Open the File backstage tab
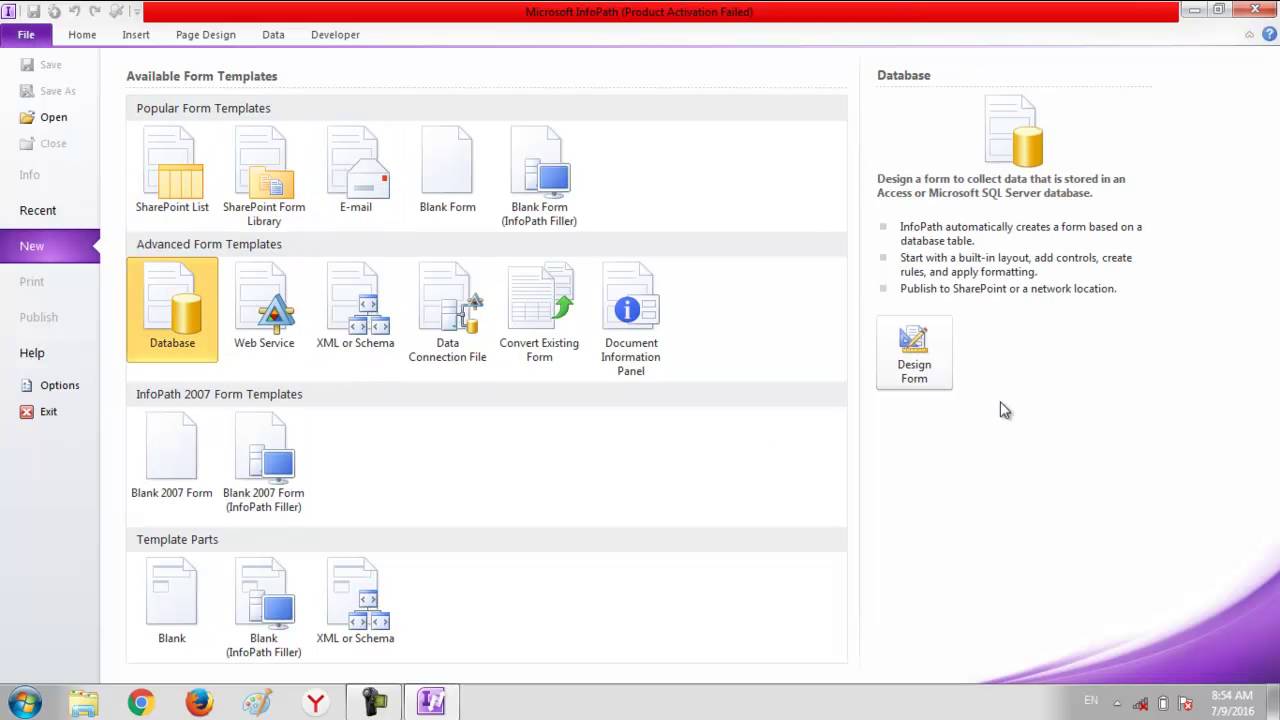Screen dimensions: 1280x720 pyautogui.click(x=26, y=35)
